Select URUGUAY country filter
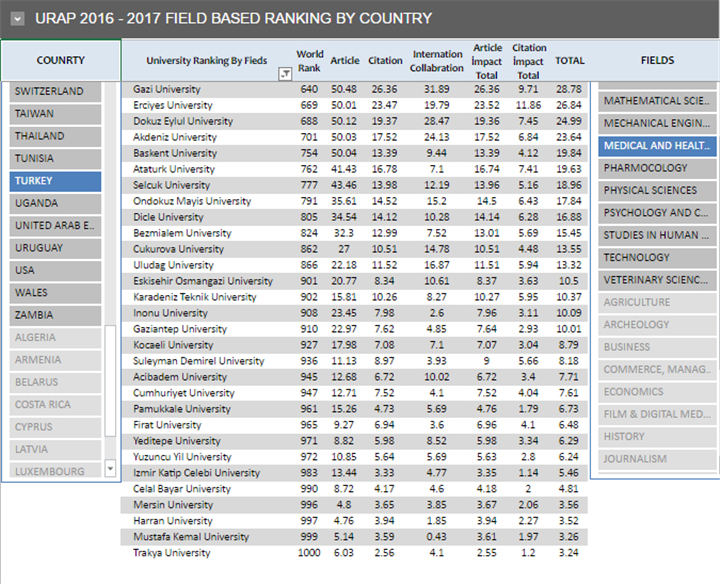This screenshot has width=720, height=584. [55, 248]
